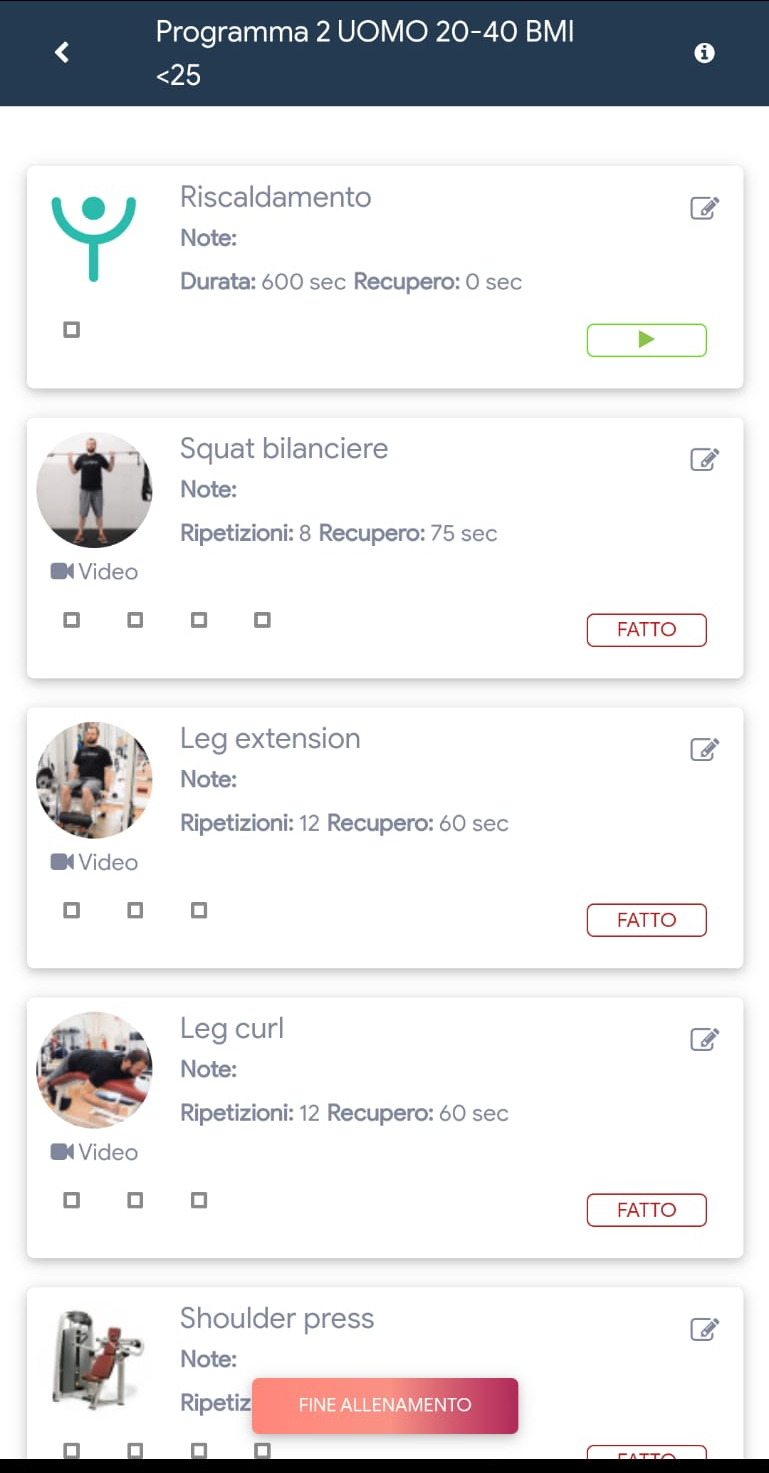Click FATTO button for Leg curl
769x1473 pixels.
point(646,1210)
